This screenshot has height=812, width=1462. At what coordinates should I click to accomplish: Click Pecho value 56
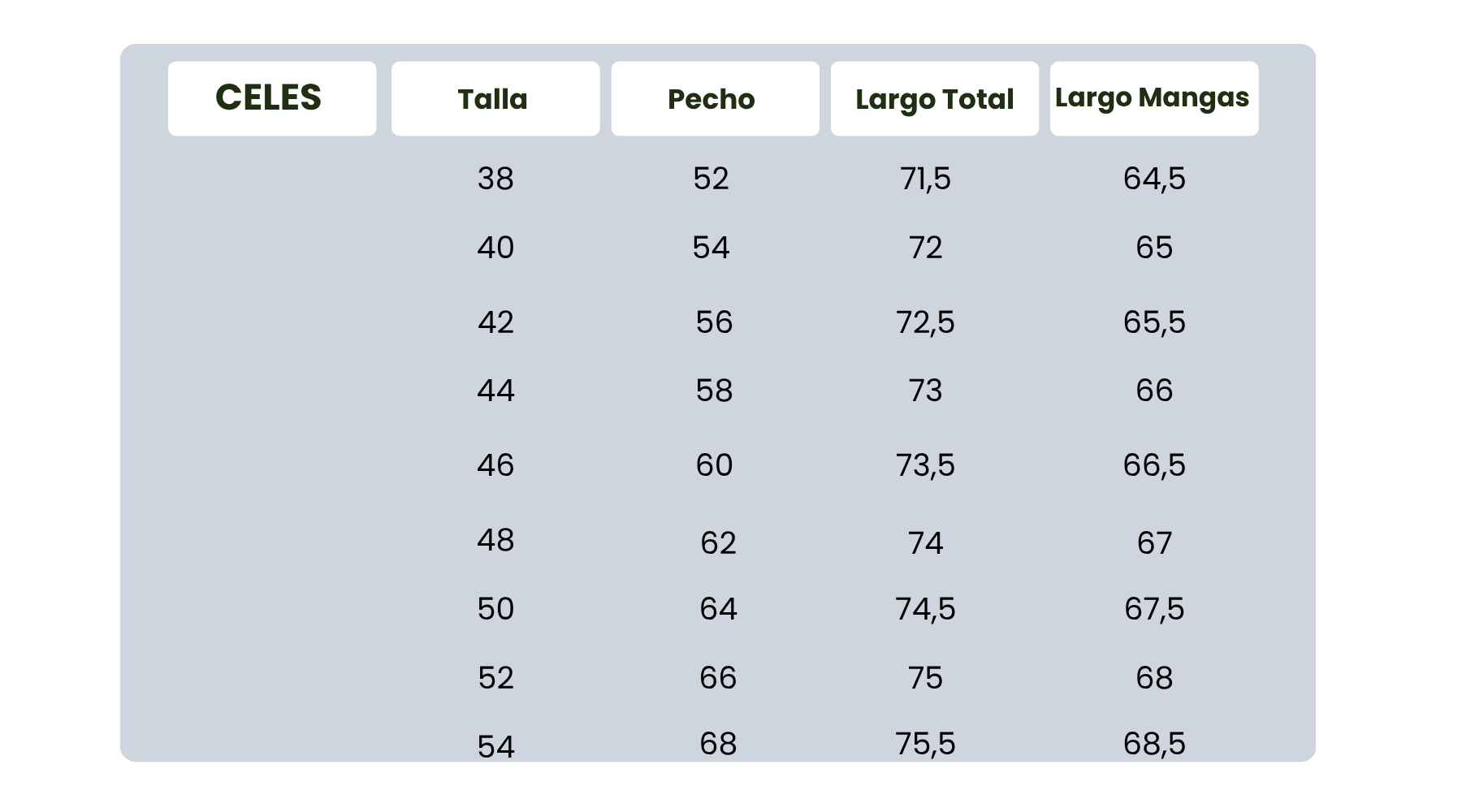[714, 322]
